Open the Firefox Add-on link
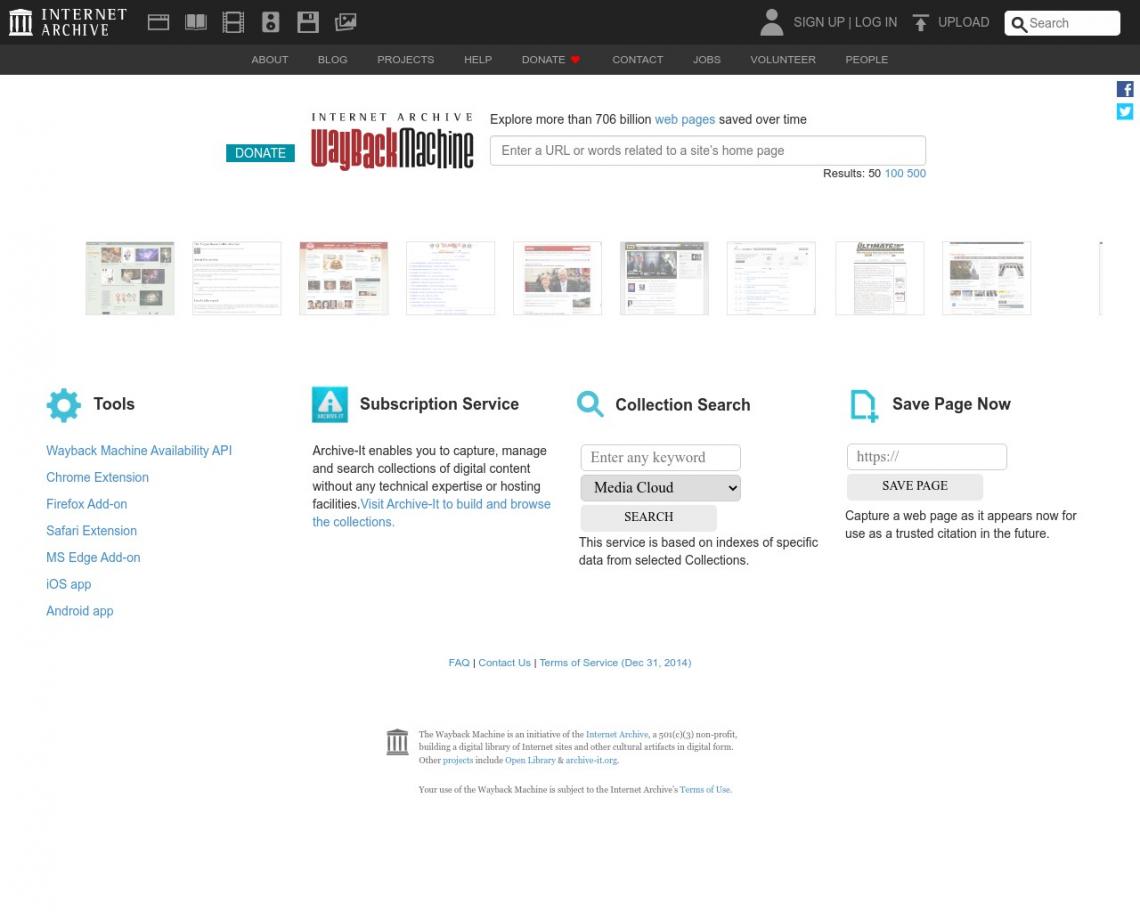 (x=87, y=504)
